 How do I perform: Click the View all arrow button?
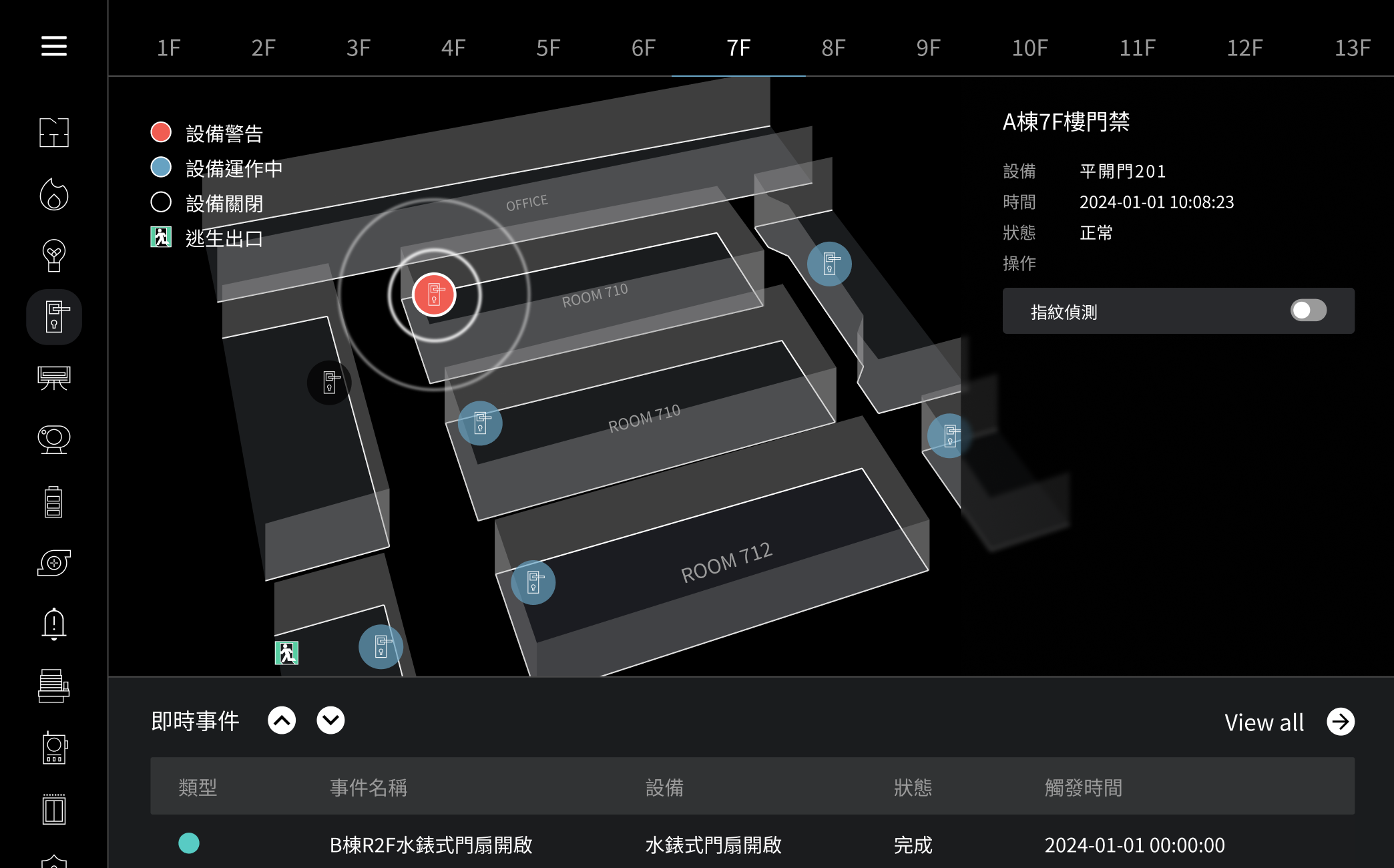(x=1341, y=722)
